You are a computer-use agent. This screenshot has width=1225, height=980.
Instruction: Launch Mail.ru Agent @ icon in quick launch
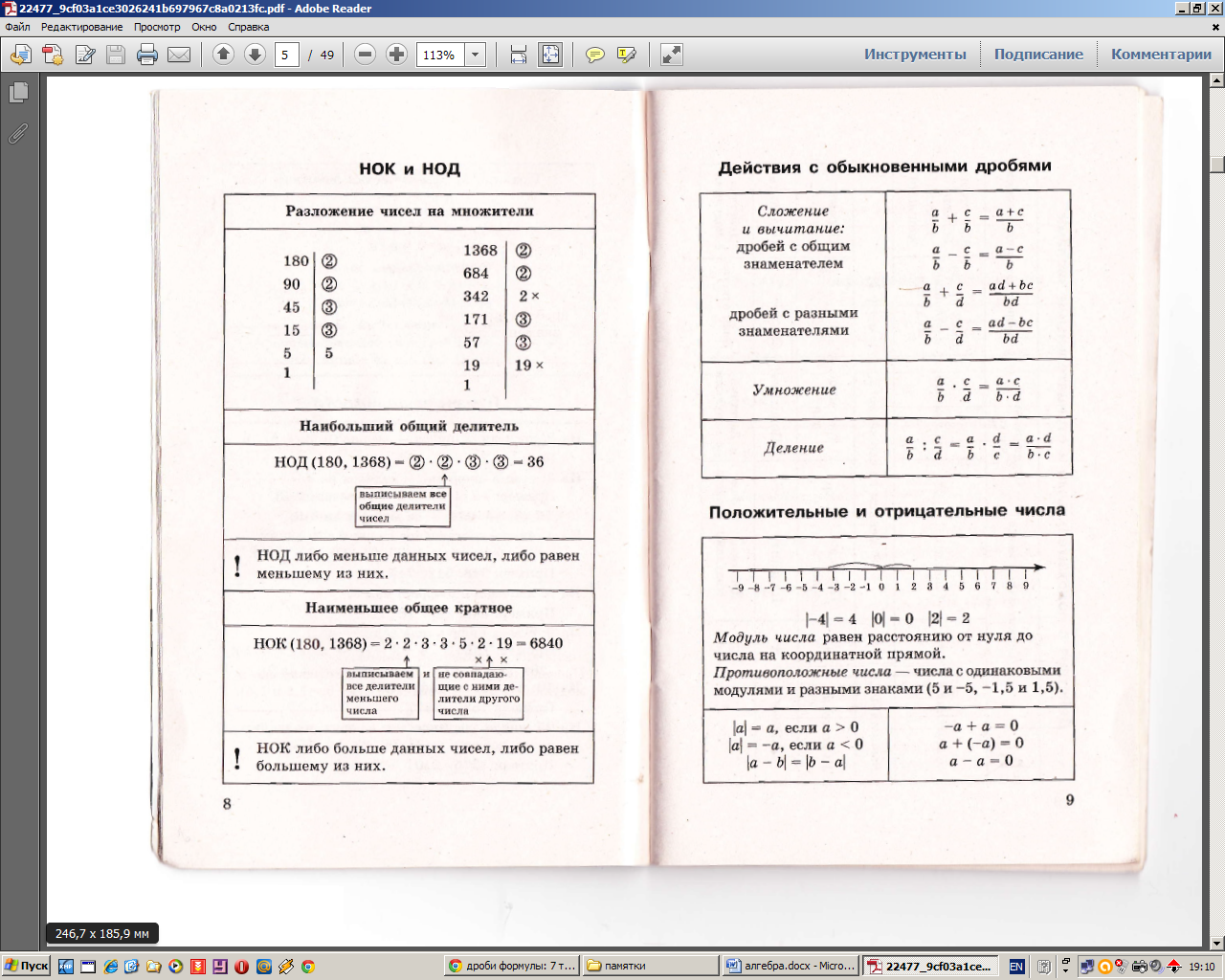264,967
